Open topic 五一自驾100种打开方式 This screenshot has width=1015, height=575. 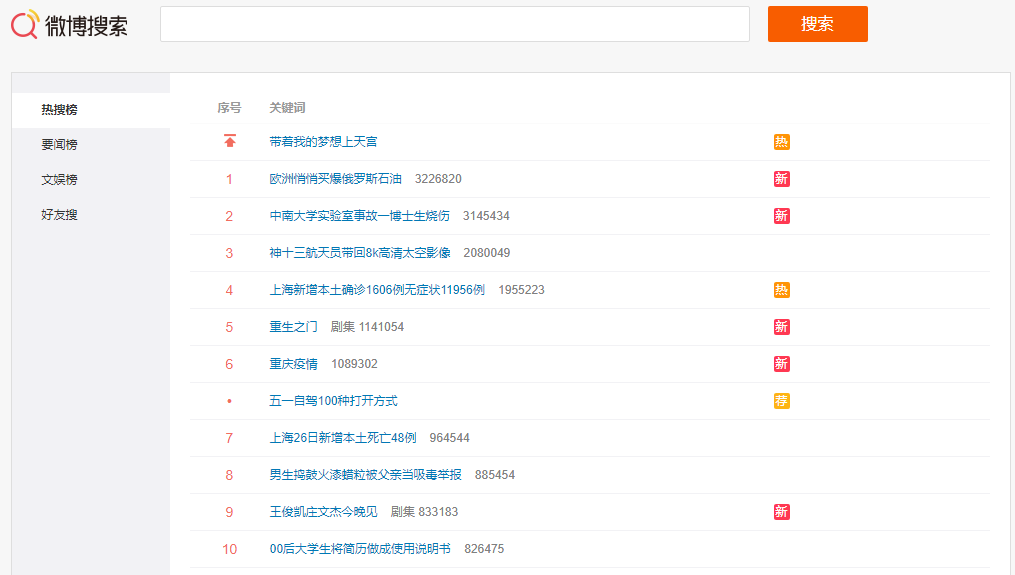tap(333, 401)
